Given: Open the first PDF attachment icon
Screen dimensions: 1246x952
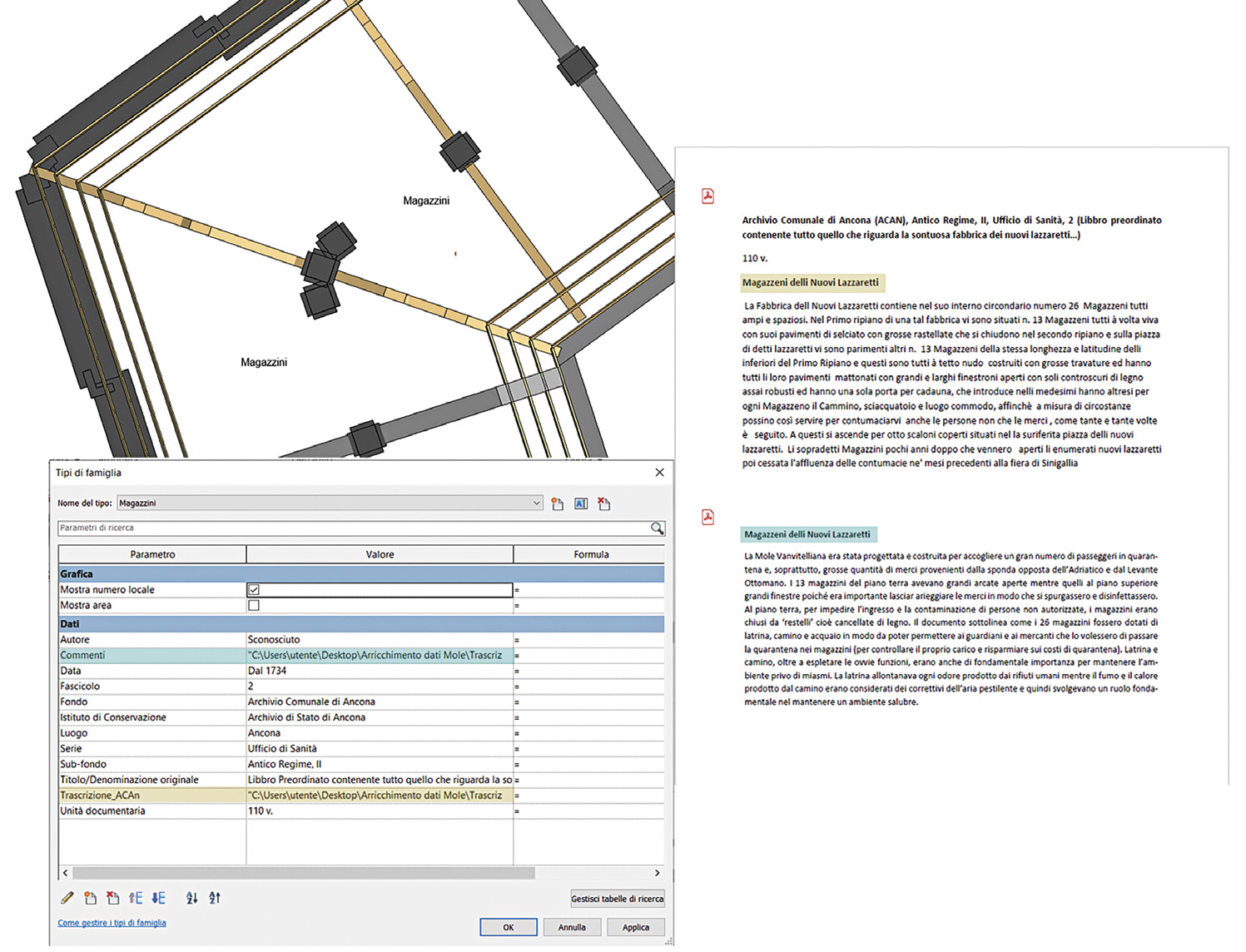Looking at the screenshot, I should [x=707, y=196].
